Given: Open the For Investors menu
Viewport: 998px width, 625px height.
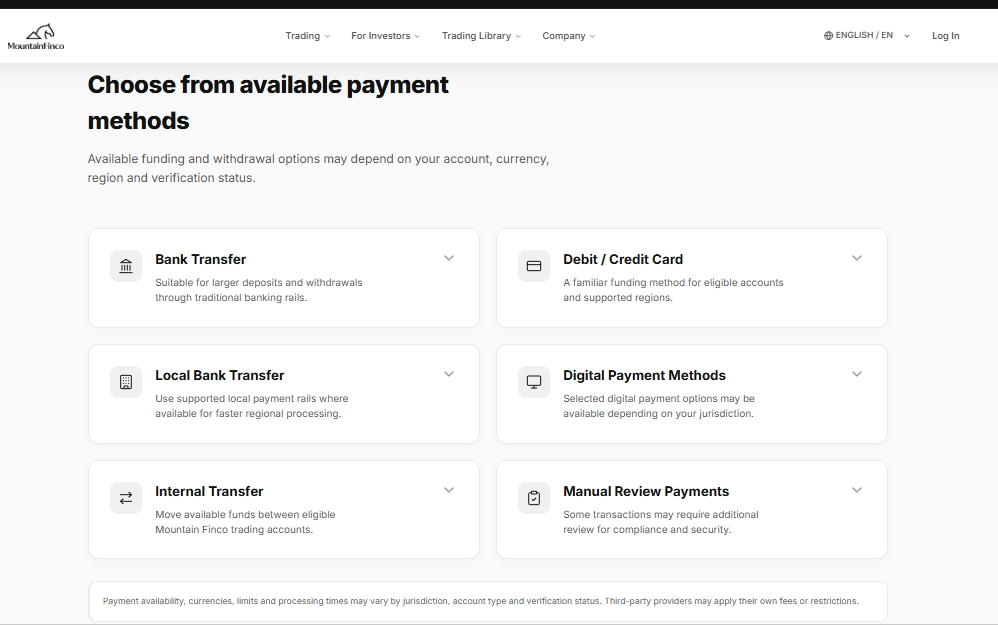Looking at the screenshot, I should pyautogui.click(x=386, y=36).
